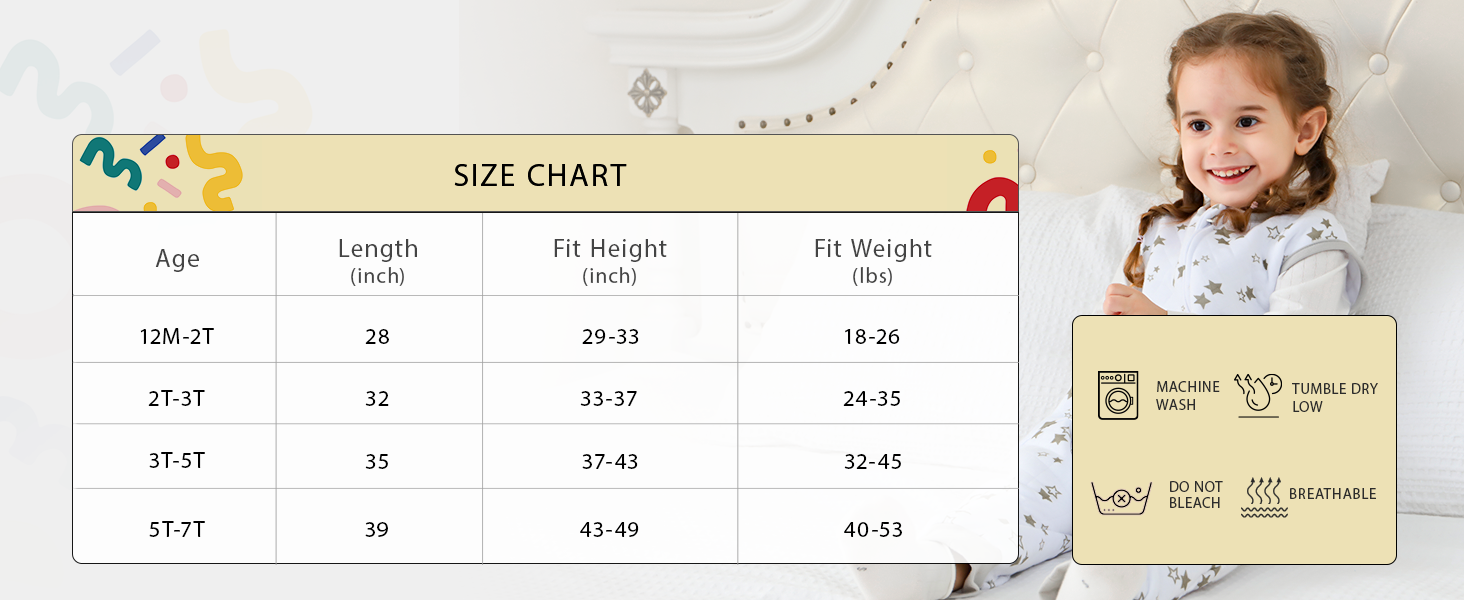Click the Fit Height column header

609,259
